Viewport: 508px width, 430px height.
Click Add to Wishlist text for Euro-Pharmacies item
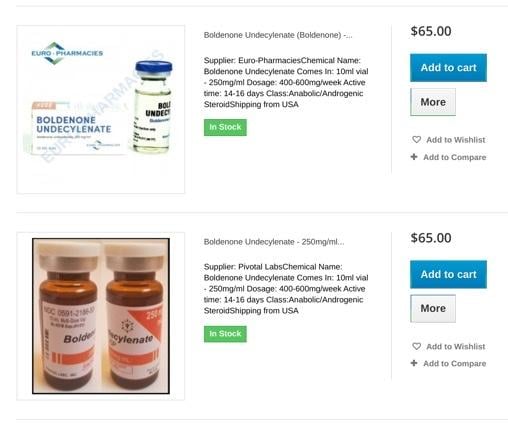456,140
